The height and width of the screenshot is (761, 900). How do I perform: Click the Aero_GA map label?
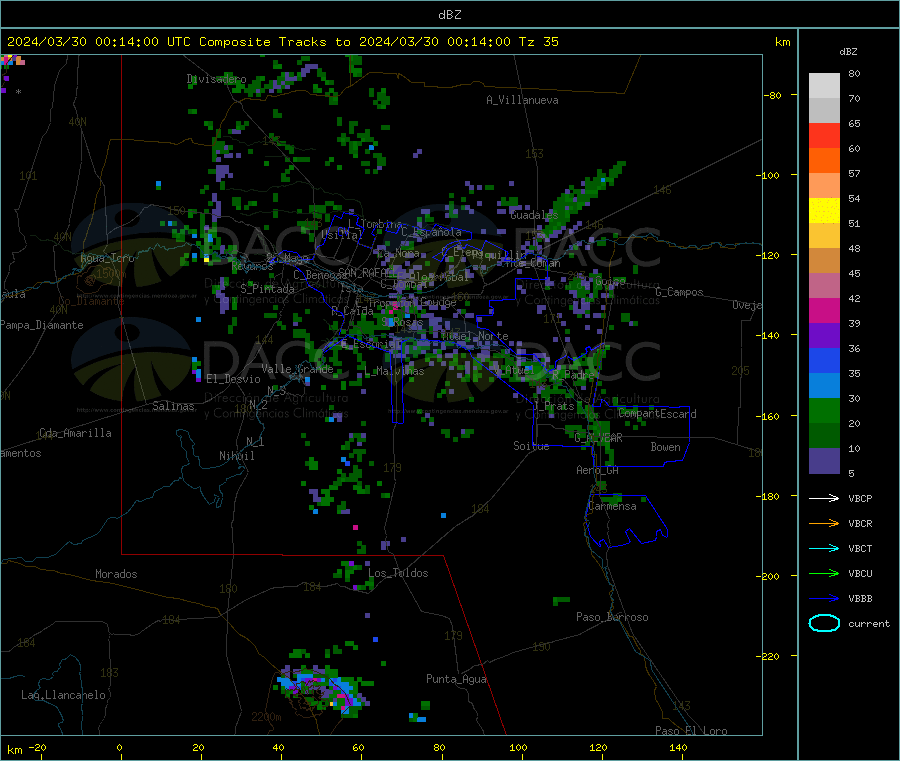(597, 470)
